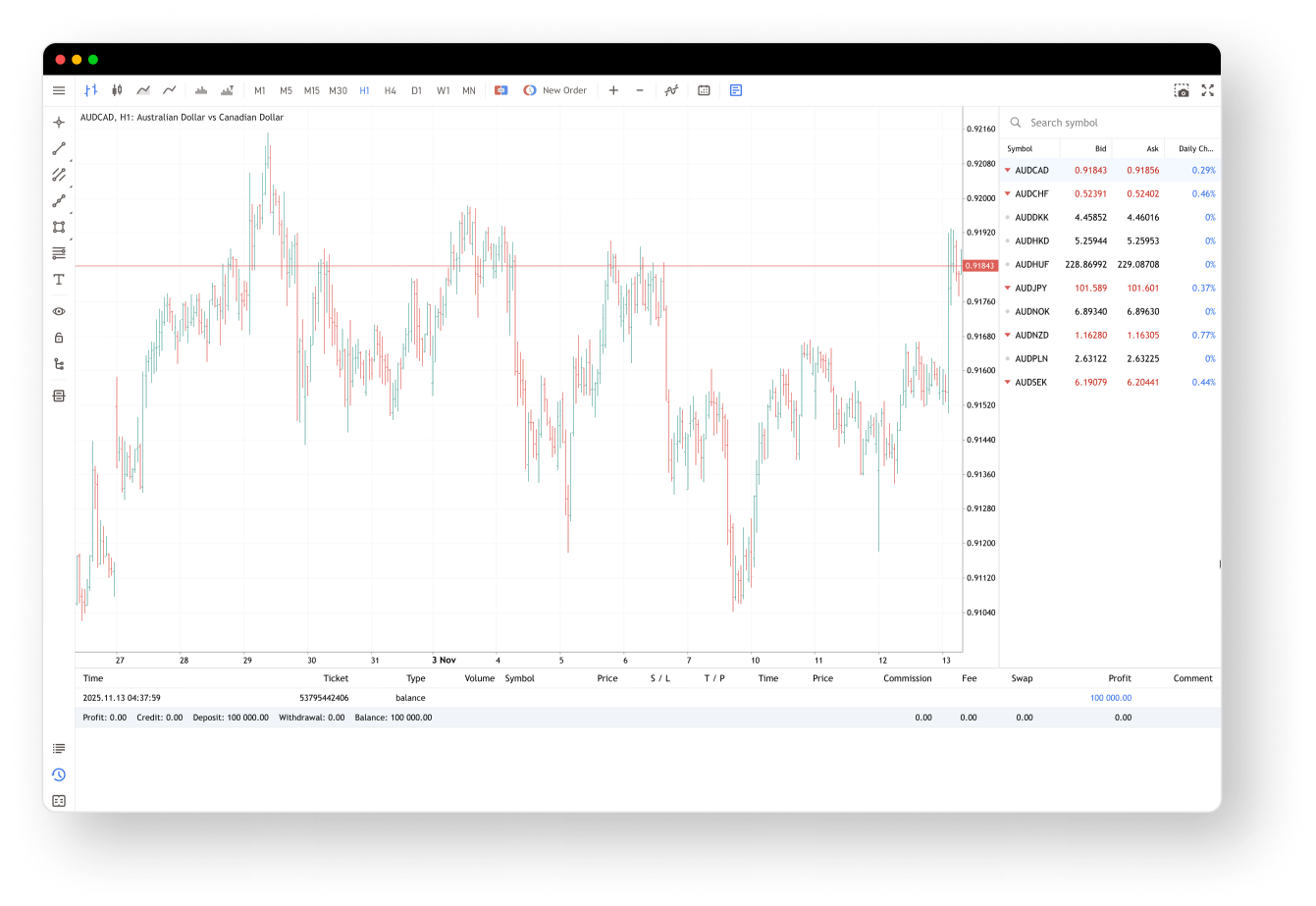Click the zoom in plus icon

[613, 90]
